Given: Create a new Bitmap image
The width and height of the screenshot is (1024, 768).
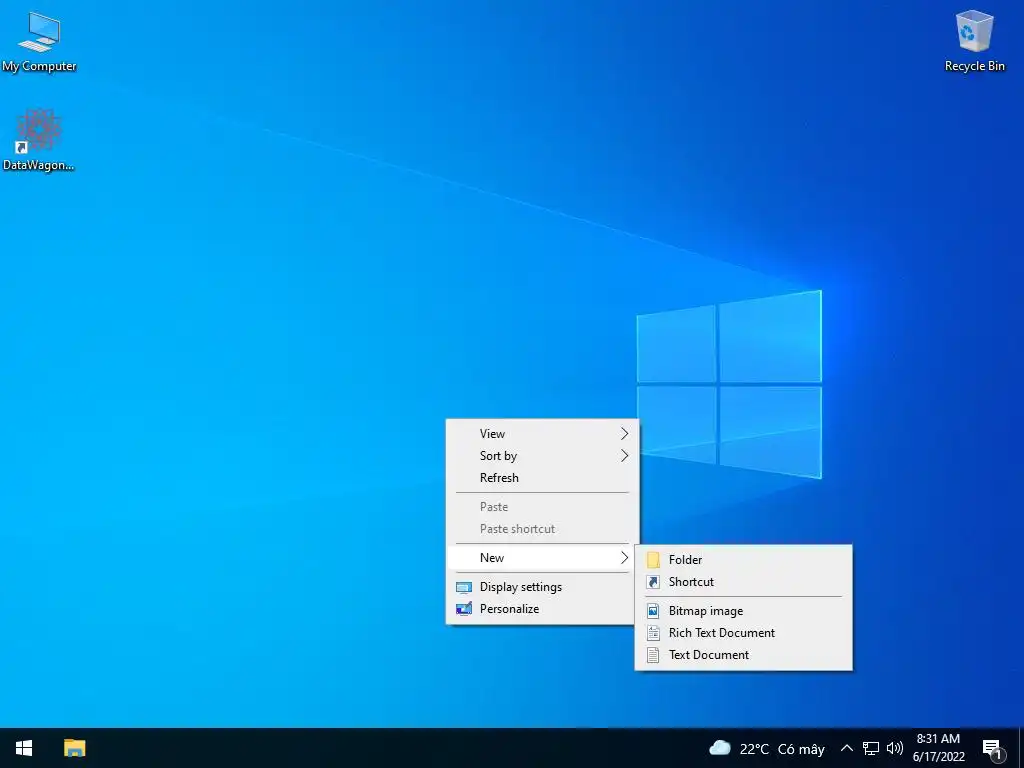Looking at the screenshot, I should coord(744,611).
